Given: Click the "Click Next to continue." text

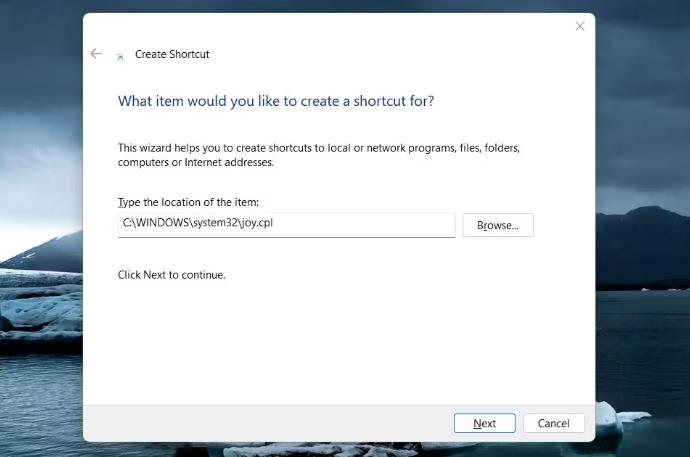Looking at the screenshot, I should coord(172,275).
